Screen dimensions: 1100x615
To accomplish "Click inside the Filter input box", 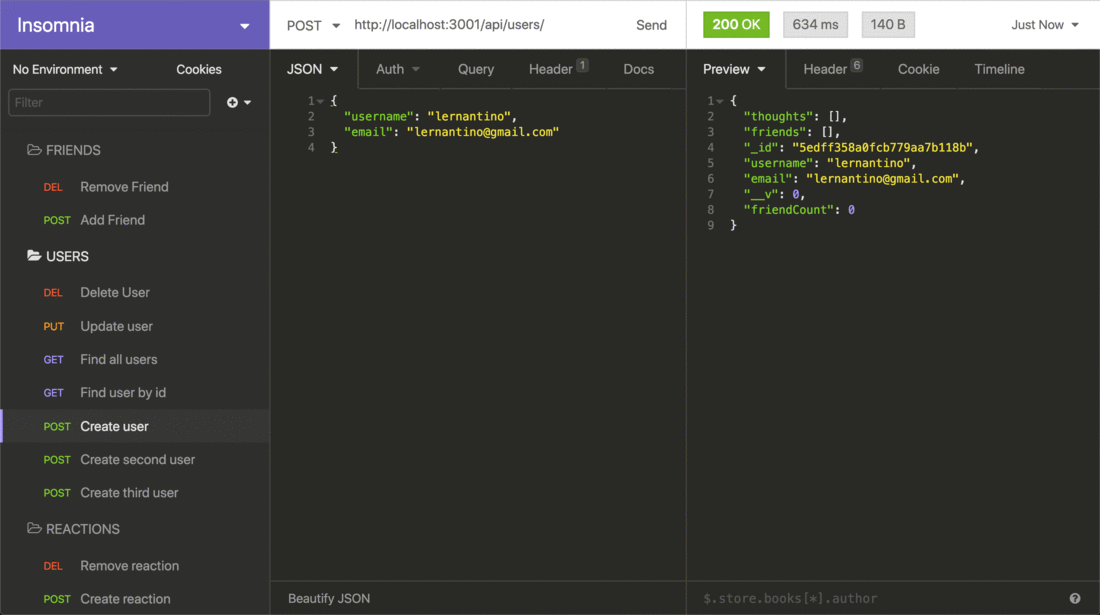I will coord(109,102).
